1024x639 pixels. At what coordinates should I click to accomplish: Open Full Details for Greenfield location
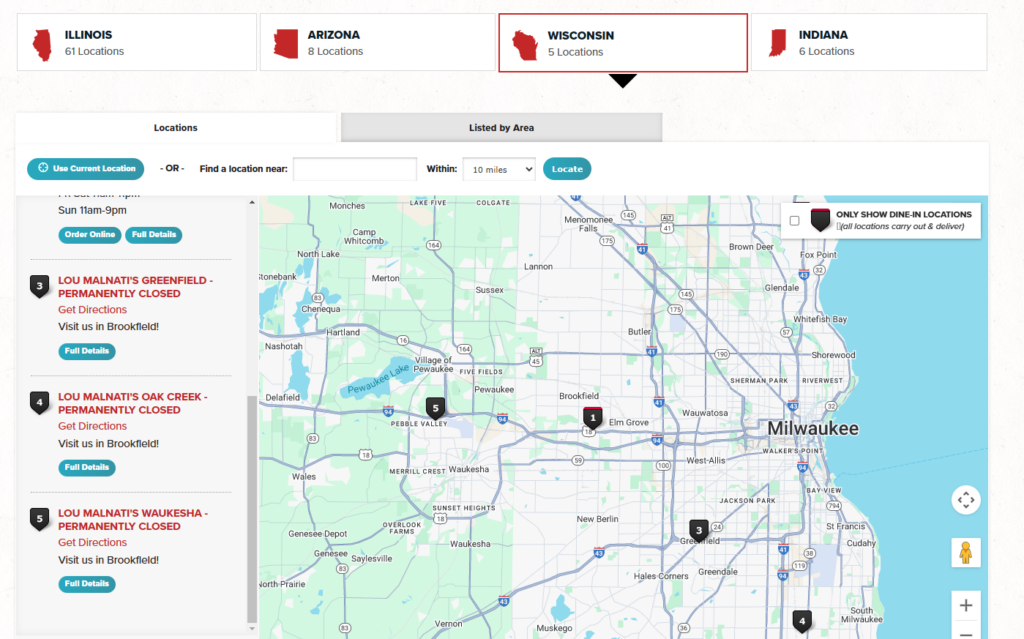(x=87, y=351)
